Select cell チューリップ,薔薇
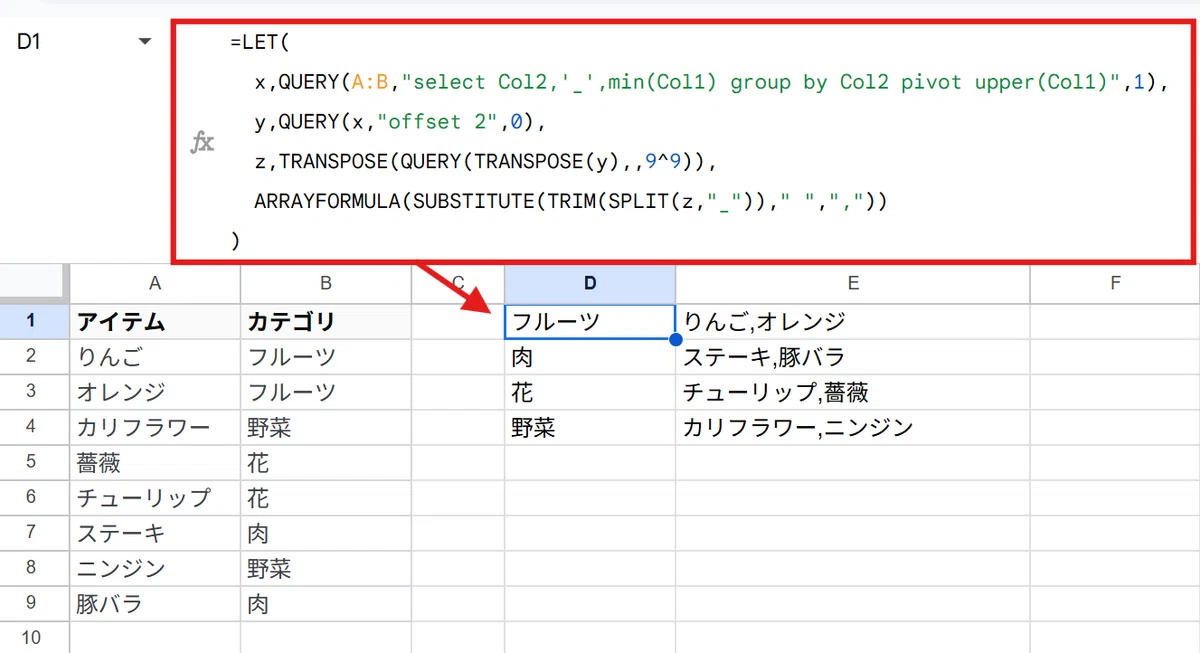1200x653 pixels. point(853,392)
